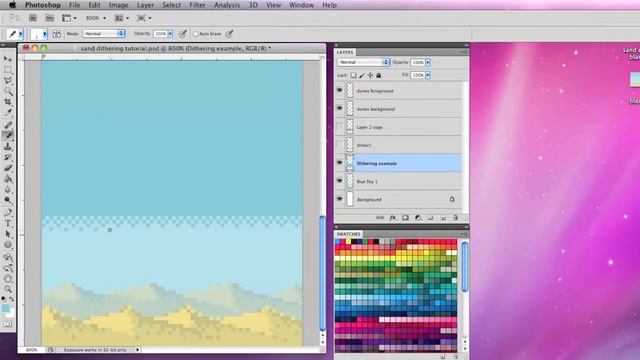This screenshot has width=640, height=360.
Task: Click the pencil options Opacity field
Action: click(160, 33)
